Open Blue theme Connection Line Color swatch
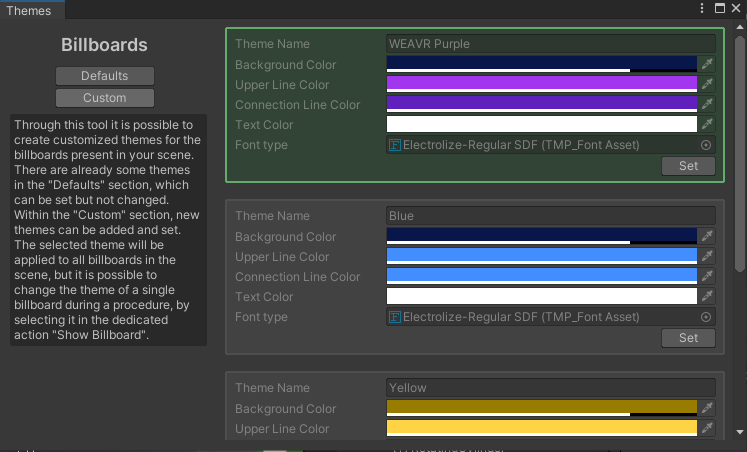Viewport: 747px width, 452px height. [542, 276]
